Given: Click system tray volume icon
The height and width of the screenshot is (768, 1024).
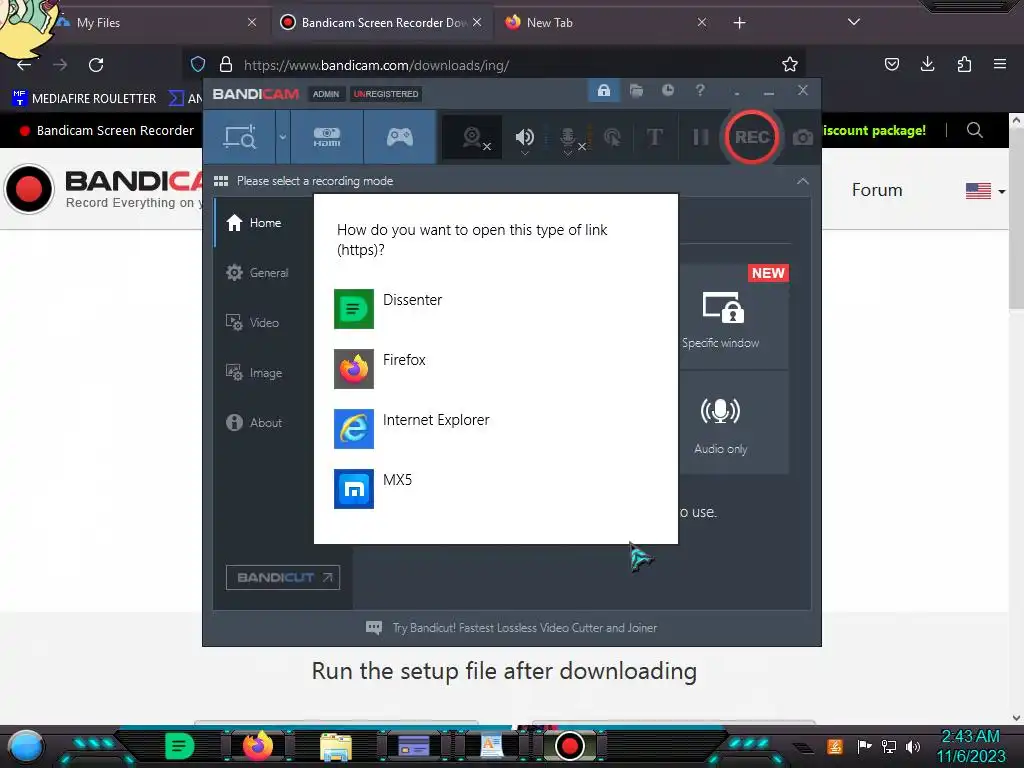Looking at the screenshot, I should coord(912,746).
